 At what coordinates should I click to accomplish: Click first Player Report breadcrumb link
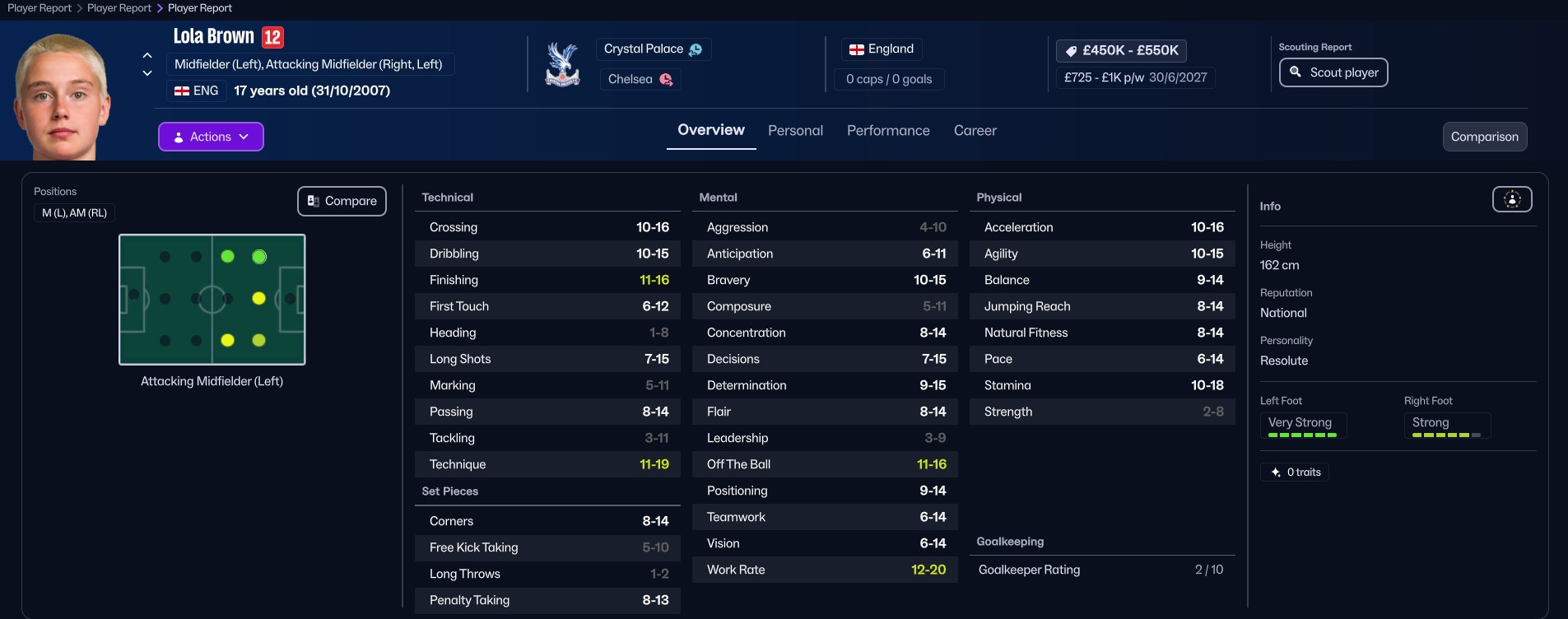(40, 8)
